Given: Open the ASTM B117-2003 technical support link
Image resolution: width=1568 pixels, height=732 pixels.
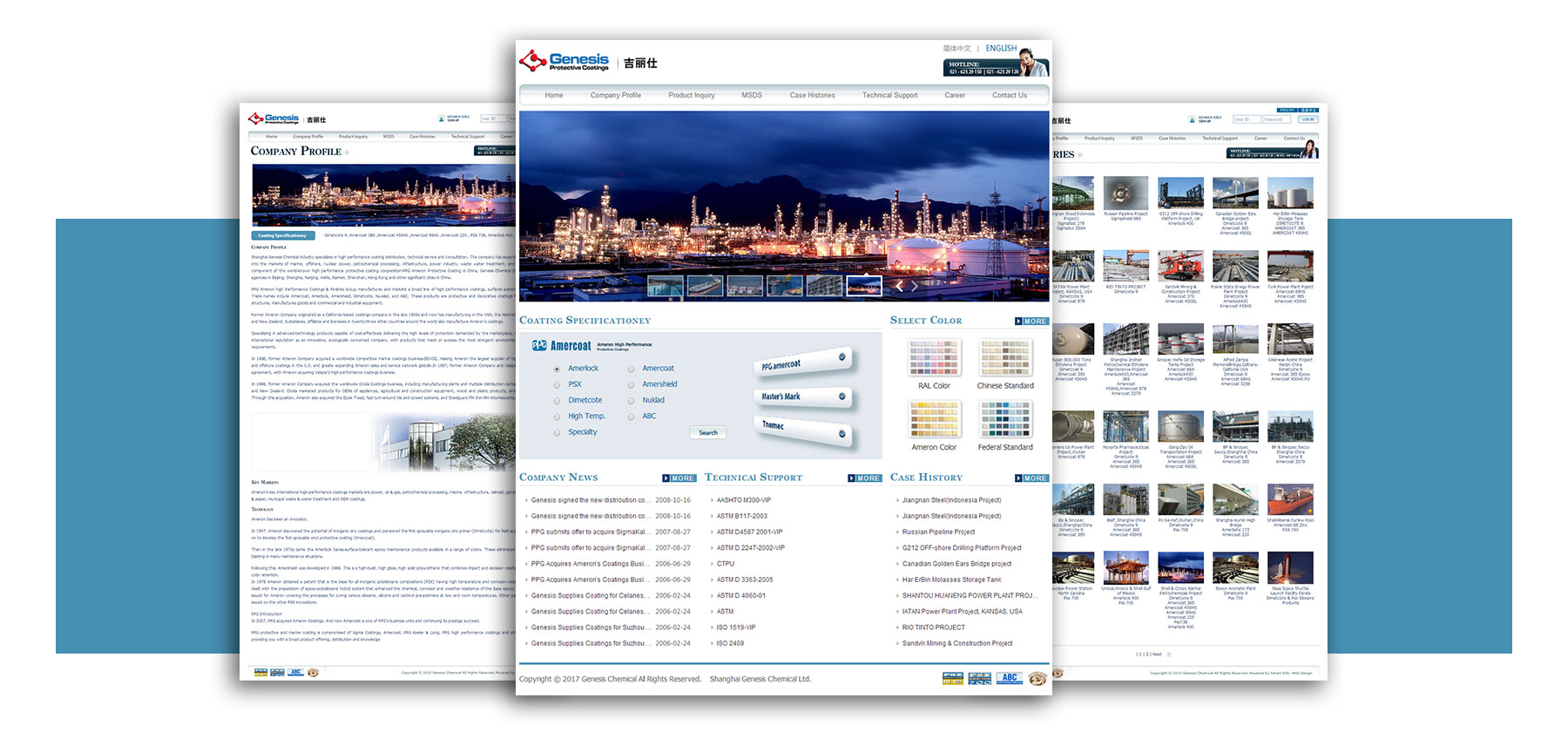Looking at the screenshot, I should (x=741, y=516).
